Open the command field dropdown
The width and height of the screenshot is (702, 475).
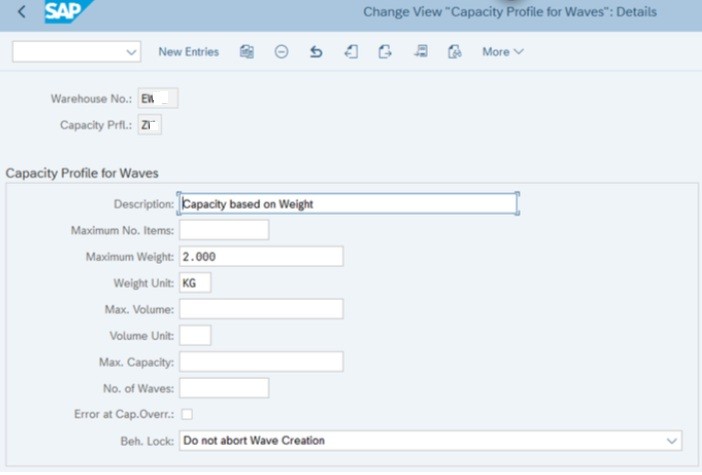132,52
